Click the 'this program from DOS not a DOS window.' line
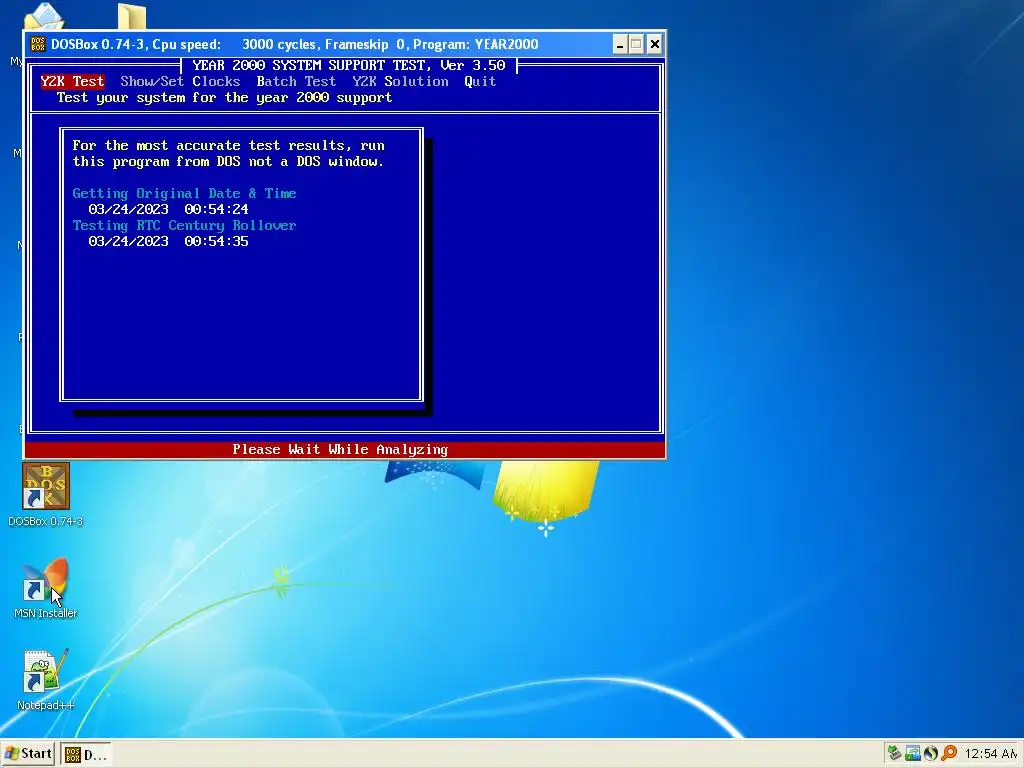1024x768 pixels. [229, 161]
